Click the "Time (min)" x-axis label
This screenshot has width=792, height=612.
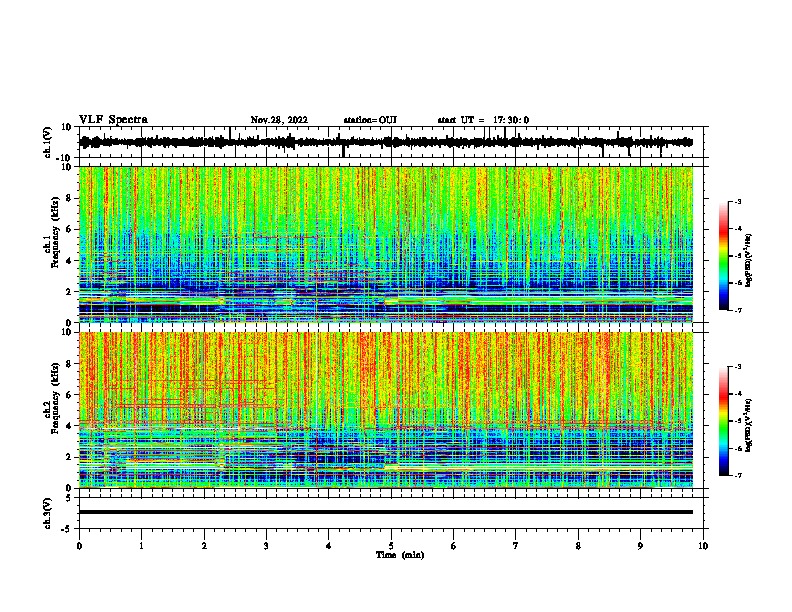click(x=400, y=555)
